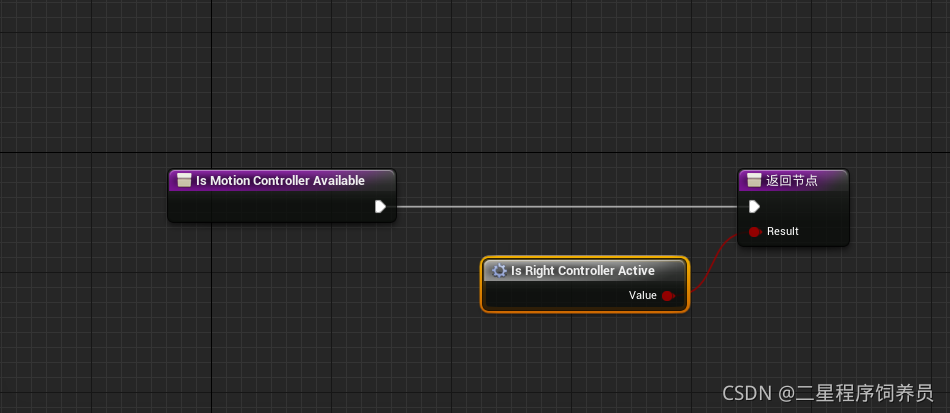Select the 返回节点 return node title

click(791, 180)
